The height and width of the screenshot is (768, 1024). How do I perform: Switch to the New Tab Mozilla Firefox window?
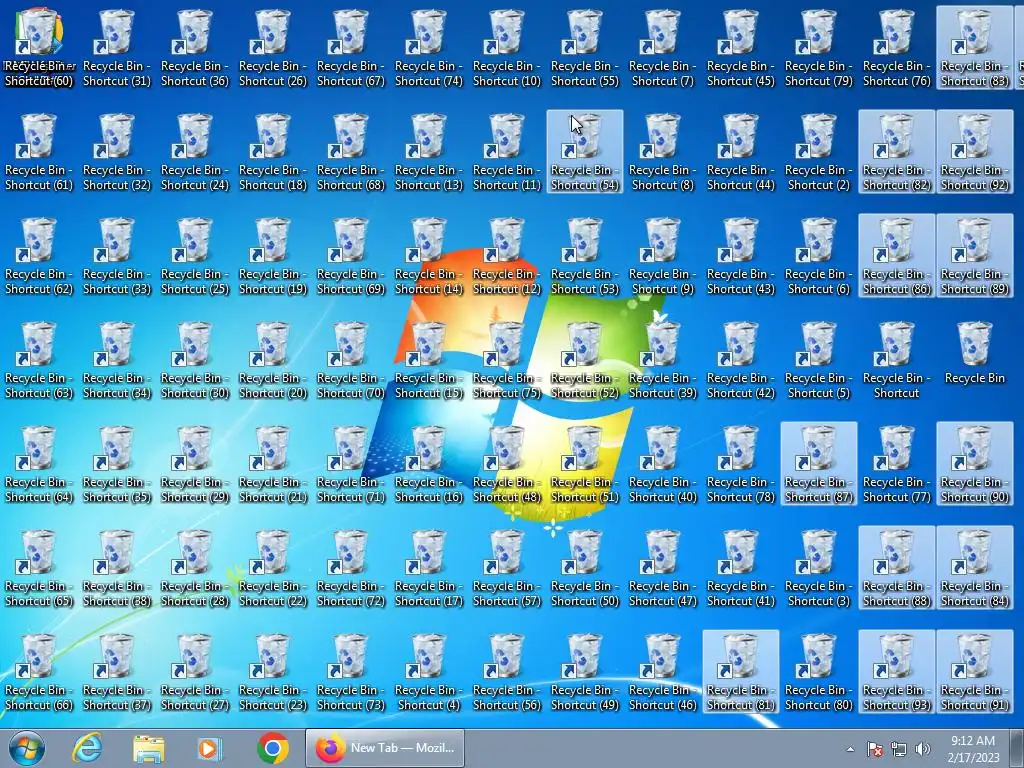pyautogui.click(x=385, y=748)
